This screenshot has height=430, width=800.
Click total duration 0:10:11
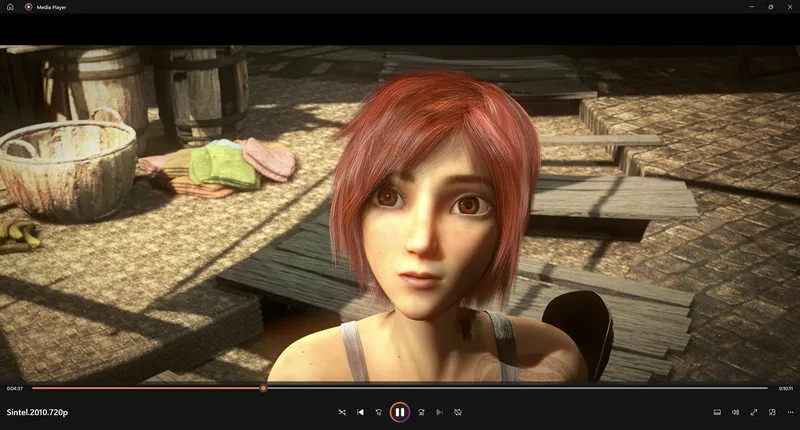pyautogui.click(x=786, y=389)
